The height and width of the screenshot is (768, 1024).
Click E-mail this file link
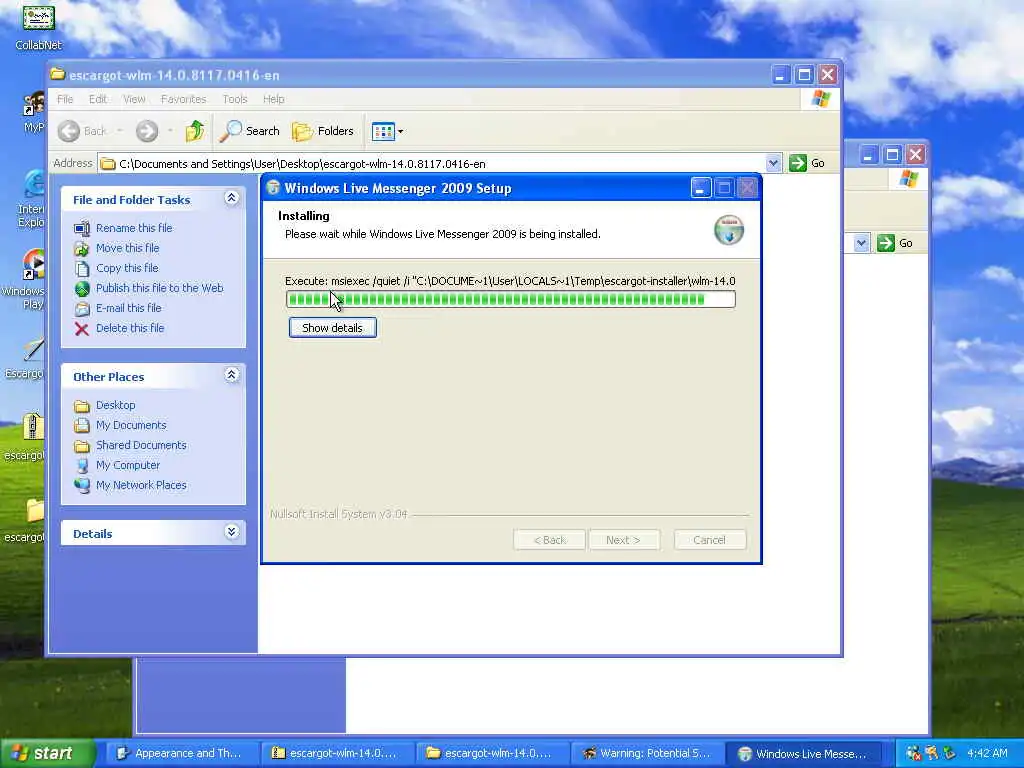129,308
